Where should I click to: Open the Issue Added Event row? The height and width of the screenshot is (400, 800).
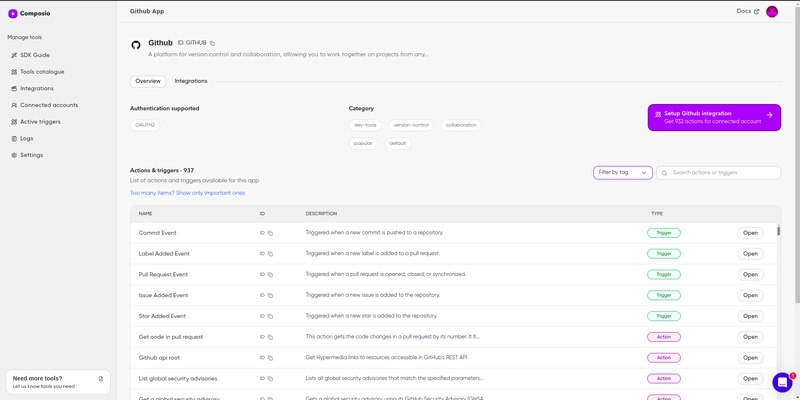pos(750,295)
